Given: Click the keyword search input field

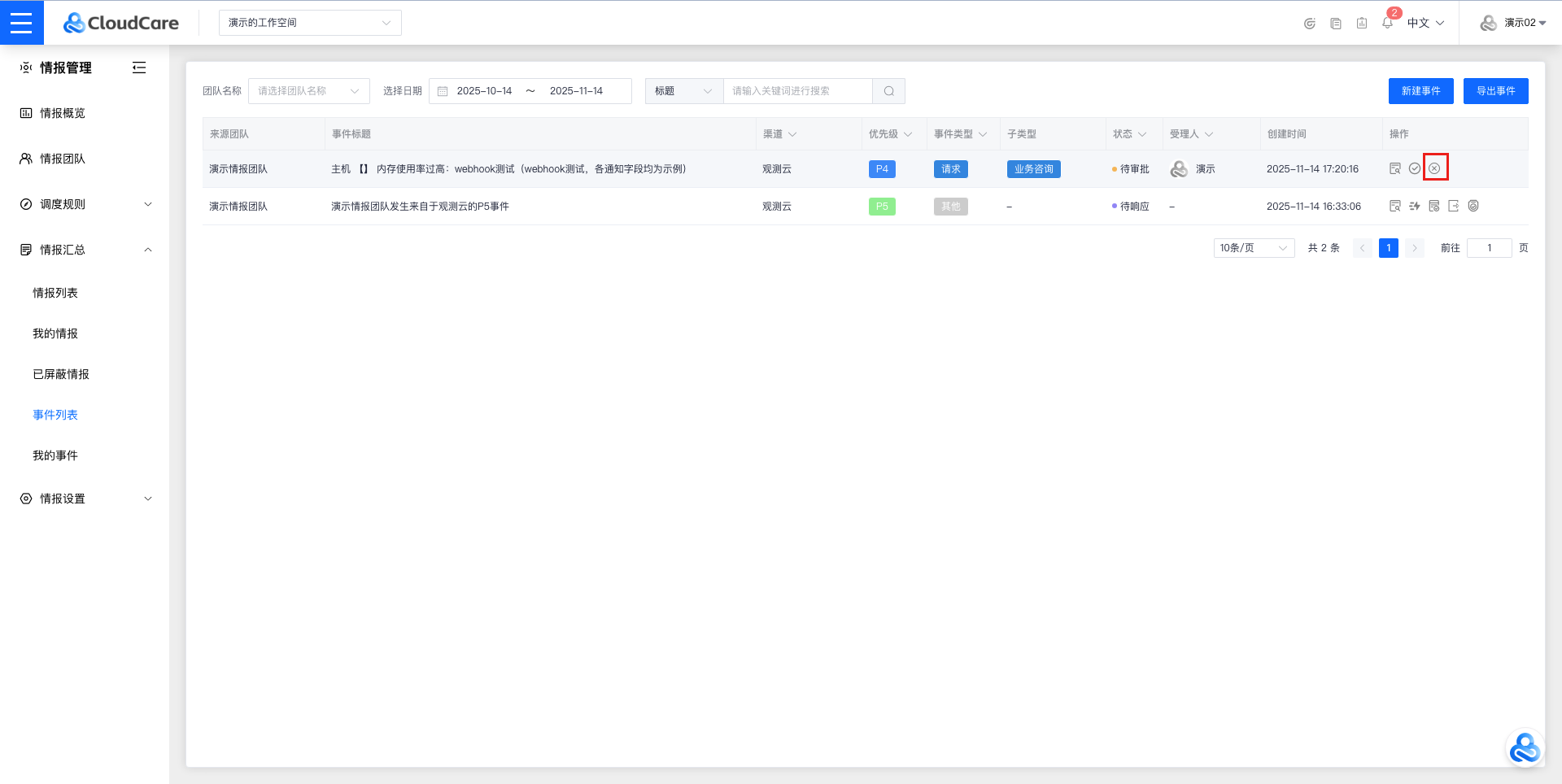Looking at the screenshot, I should pos(797,91).
